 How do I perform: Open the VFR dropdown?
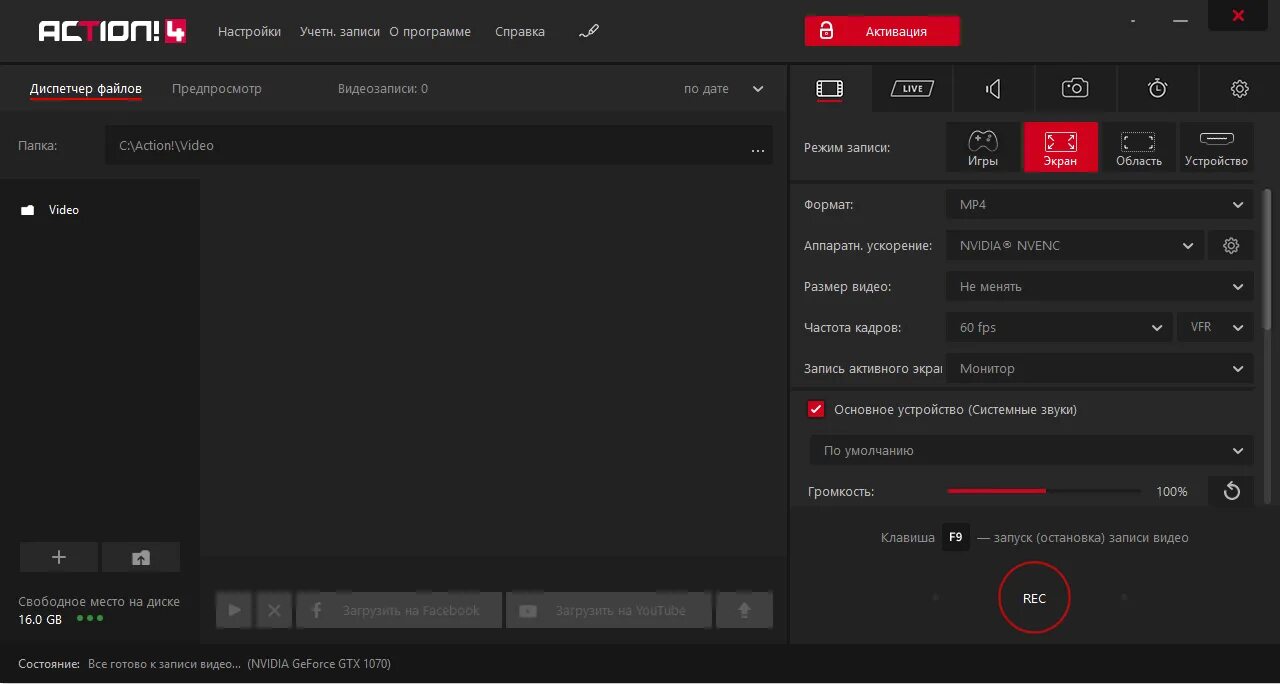pyautogui.click(x=1216, y=327)
